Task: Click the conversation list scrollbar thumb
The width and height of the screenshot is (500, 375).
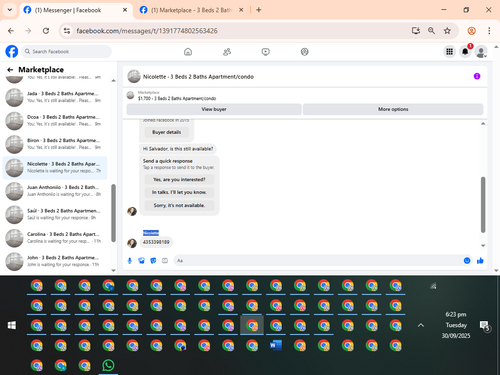Action: click(x=113, y=213)
